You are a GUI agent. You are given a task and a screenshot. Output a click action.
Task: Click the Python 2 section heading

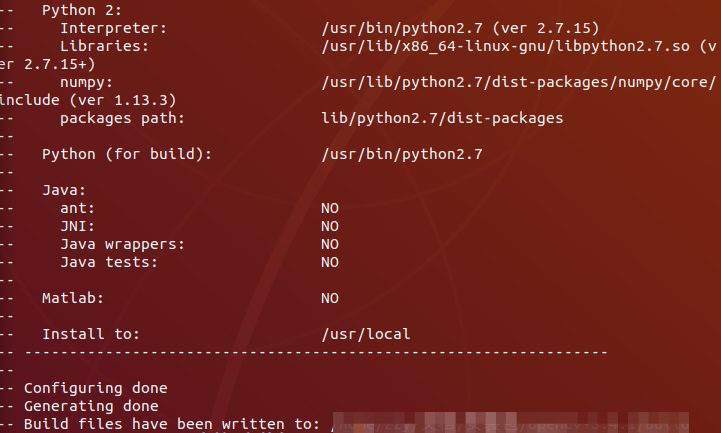coord(82,11)
